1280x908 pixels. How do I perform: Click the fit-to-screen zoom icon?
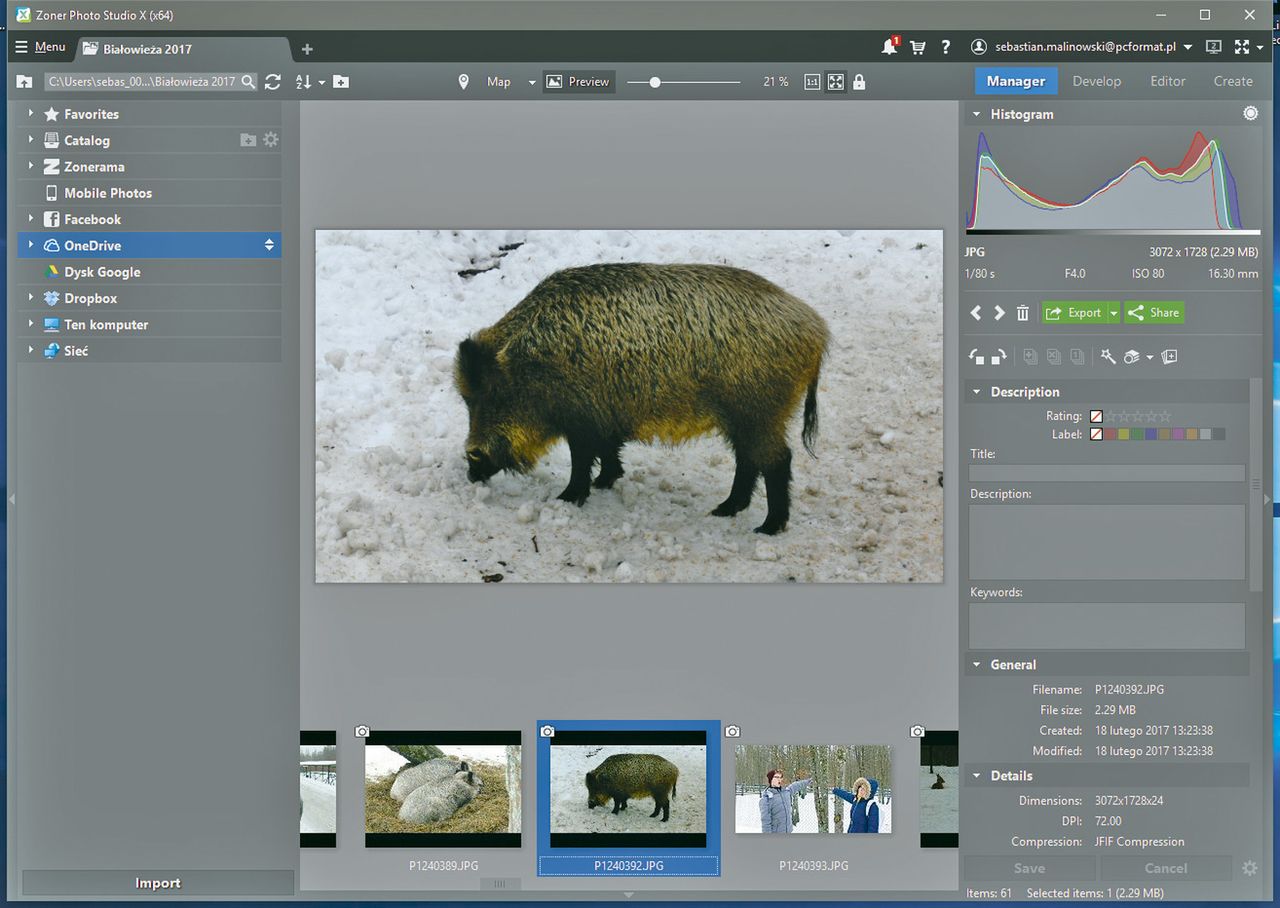click(835, 82)
